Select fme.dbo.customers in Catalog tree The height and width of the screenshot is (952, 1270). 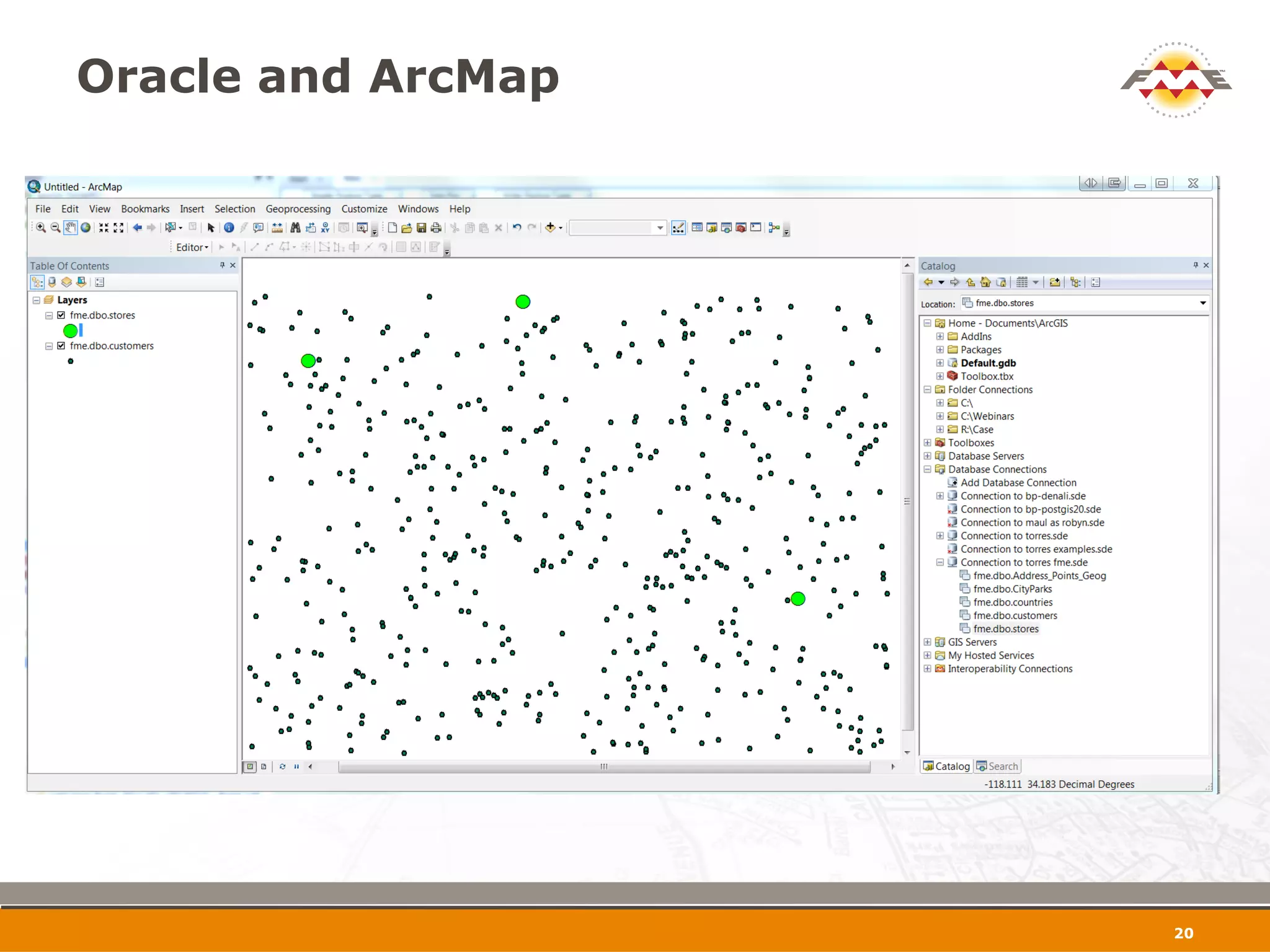pos(1015,615)
